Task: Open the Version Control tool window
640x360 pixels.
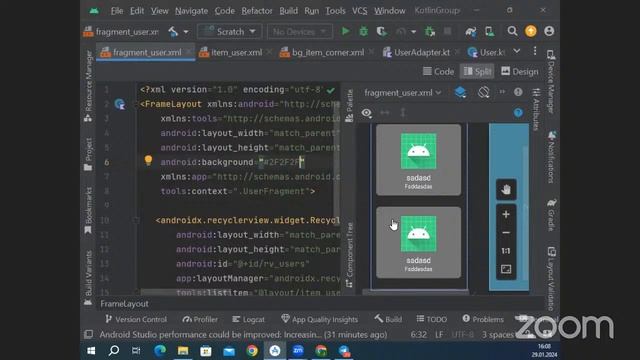Action: click(x=136, y=319)
